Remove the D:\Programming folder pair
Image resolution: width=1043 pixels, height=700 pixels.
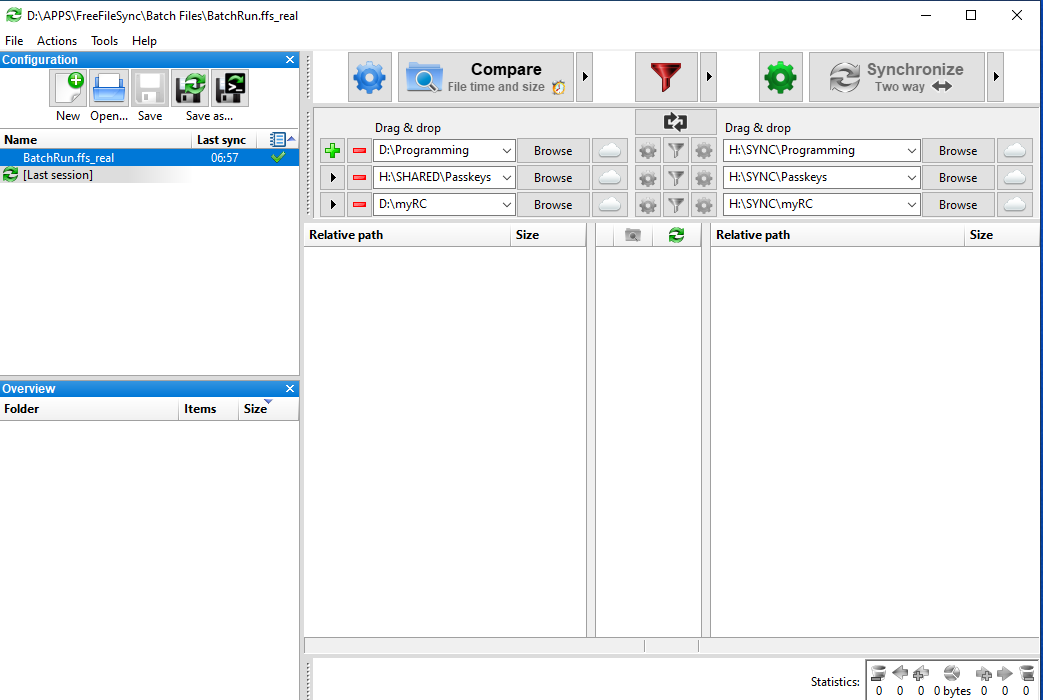[359, 151]
